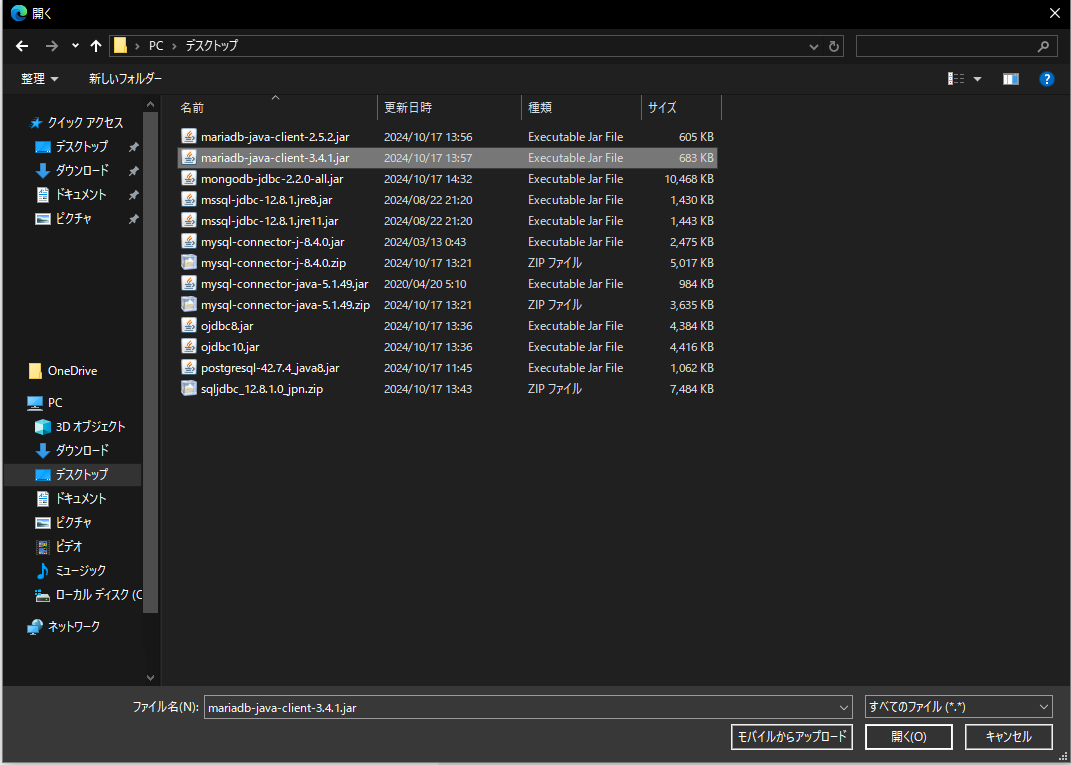
Task: Select OneDrive in the navigation pane
Action: [63, 371]
